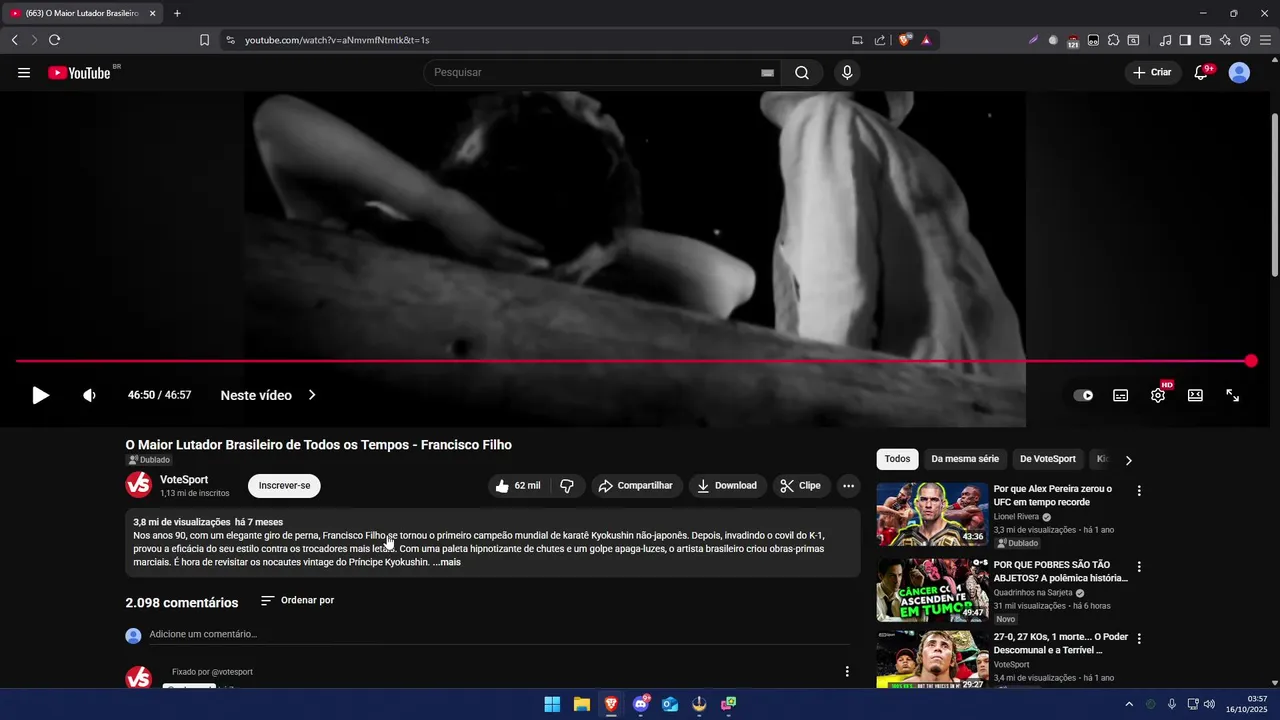This screenshot has height=720, width=1280.
Task: Click the search magnifier button
Action: [802, 73]
